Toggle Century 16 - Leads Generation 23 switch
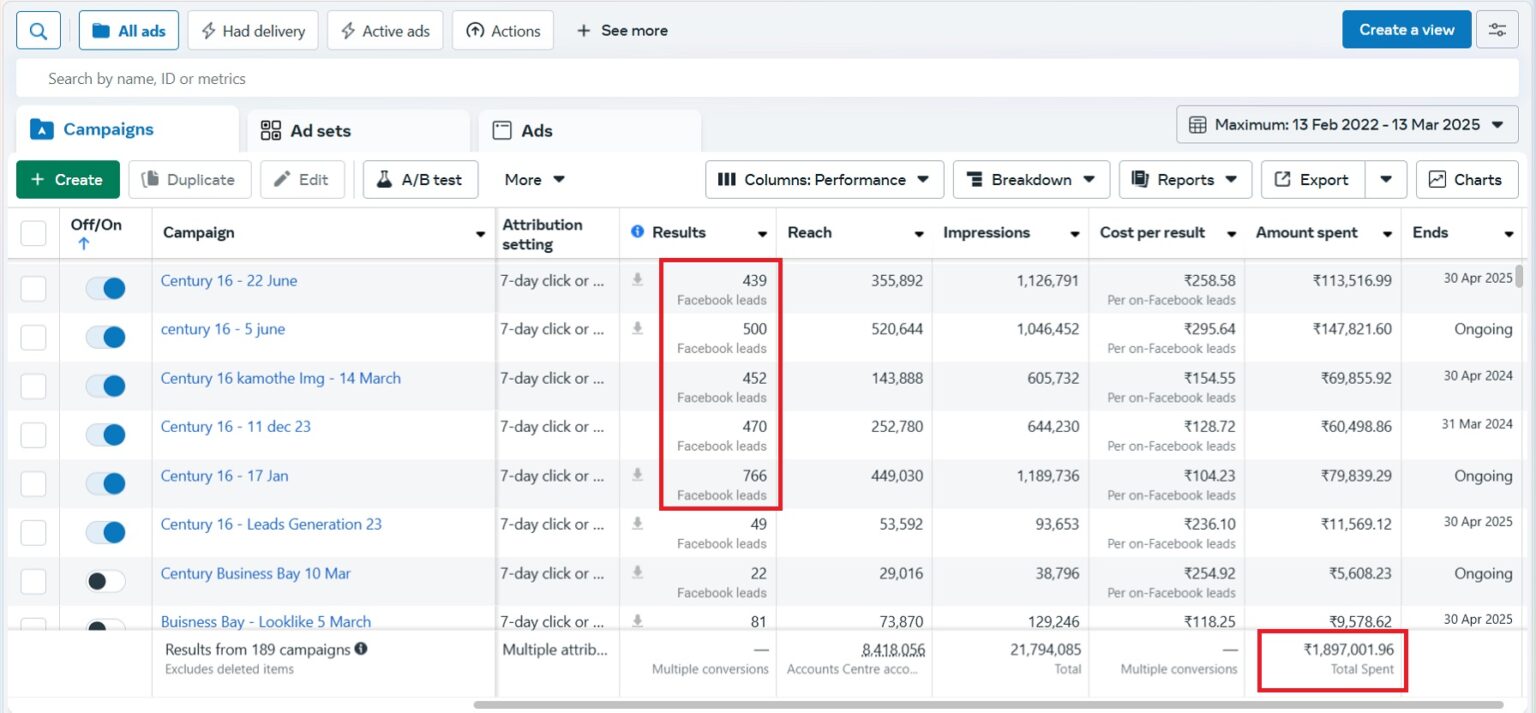The image size is (1536, 713). tap(105, 532)
